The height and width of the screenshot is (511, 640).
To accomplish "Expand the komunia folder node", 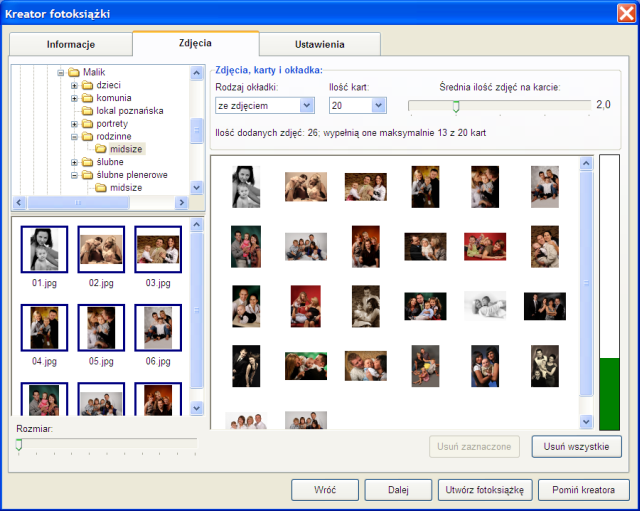I will pyautogui.click(x=74, y=98).
